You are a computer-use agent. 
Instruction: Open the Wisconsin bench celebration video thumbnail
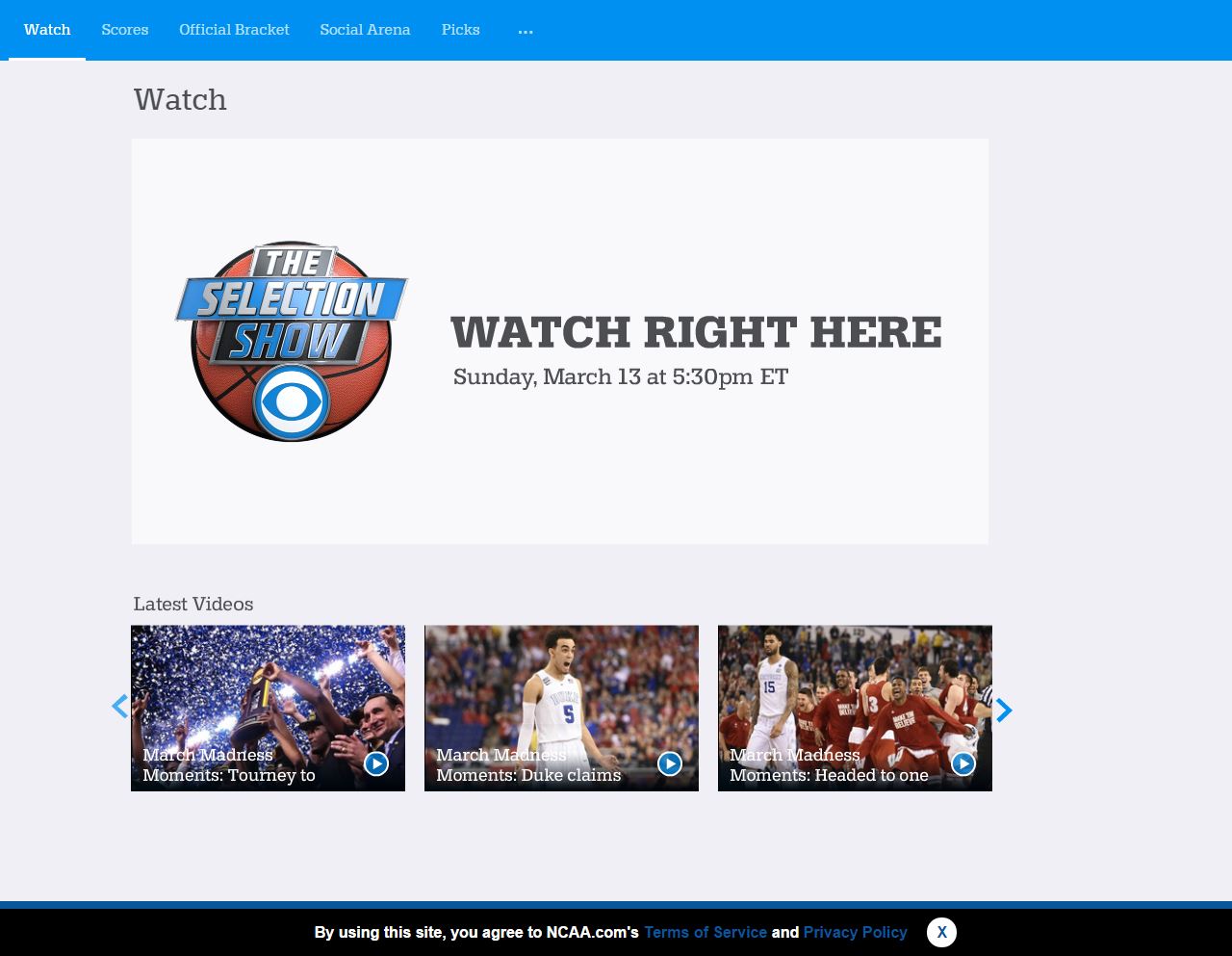(x=855, y=708)
